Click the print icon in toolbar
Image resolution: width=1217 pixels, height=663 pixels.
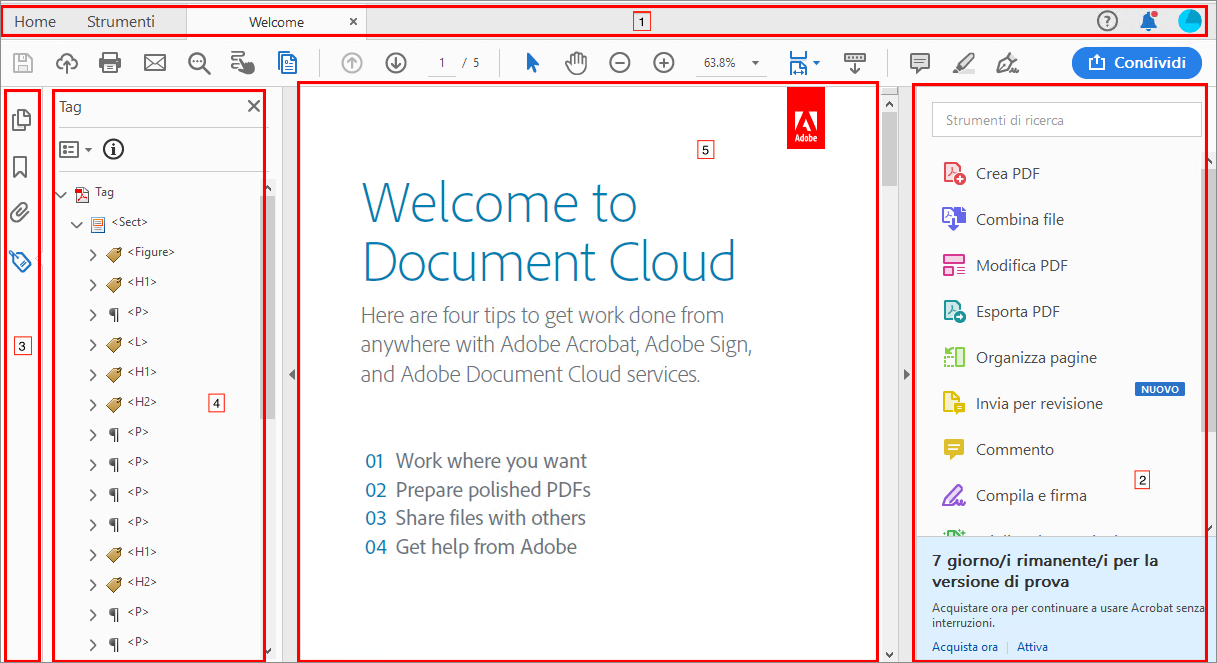coord(110,63)
